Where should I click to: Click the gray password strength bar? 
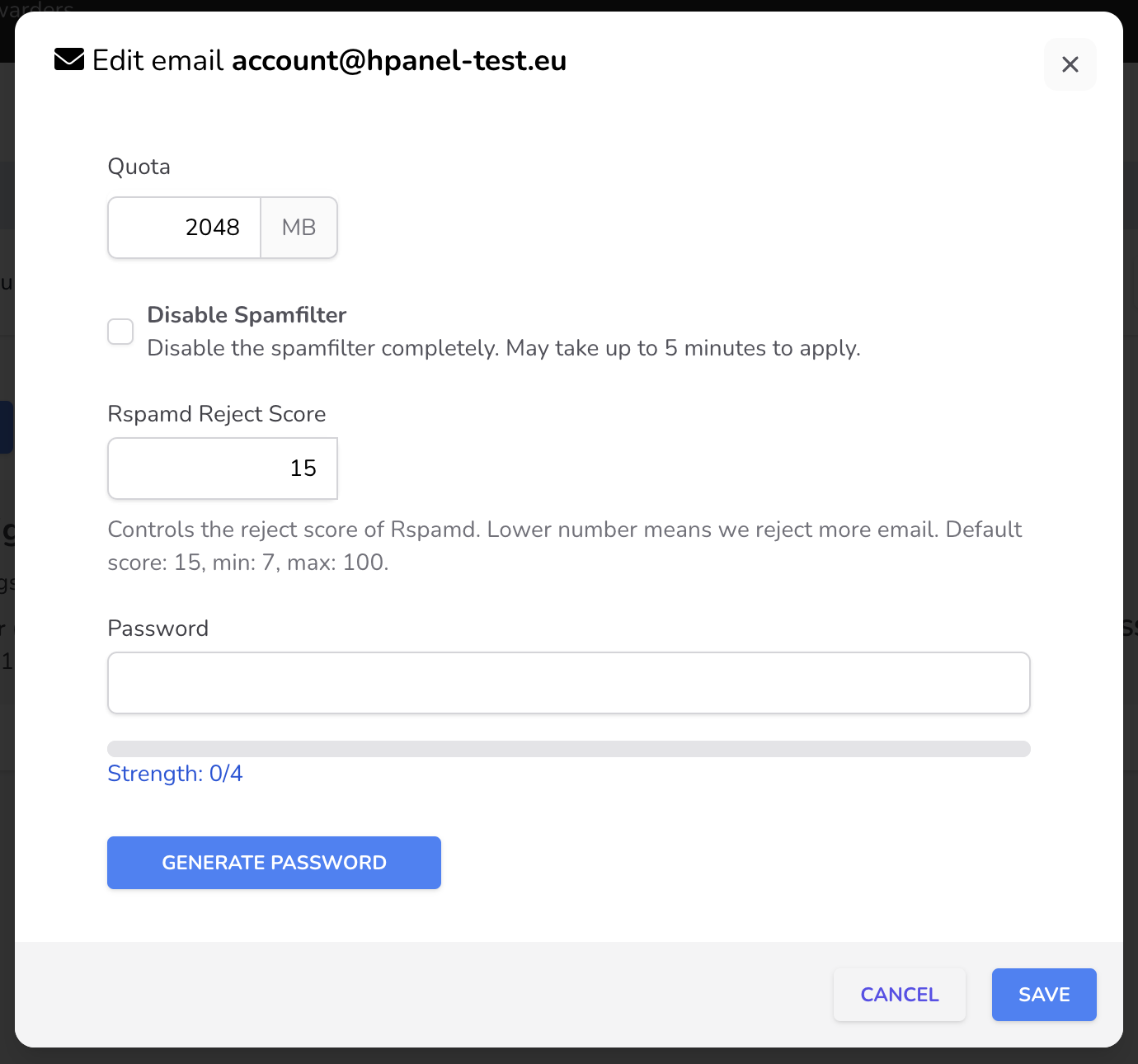(x=569, y=749)
